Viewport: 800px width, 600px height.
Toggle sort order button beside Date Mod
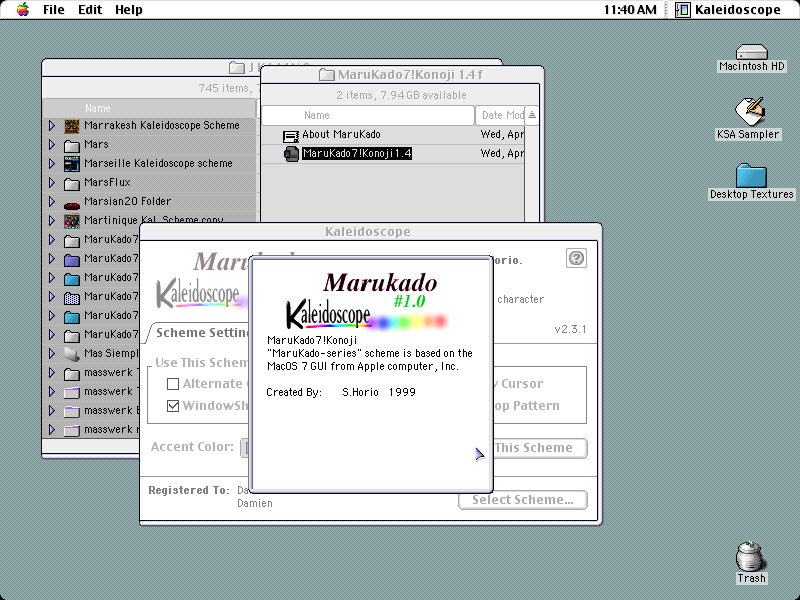(532, 115)
